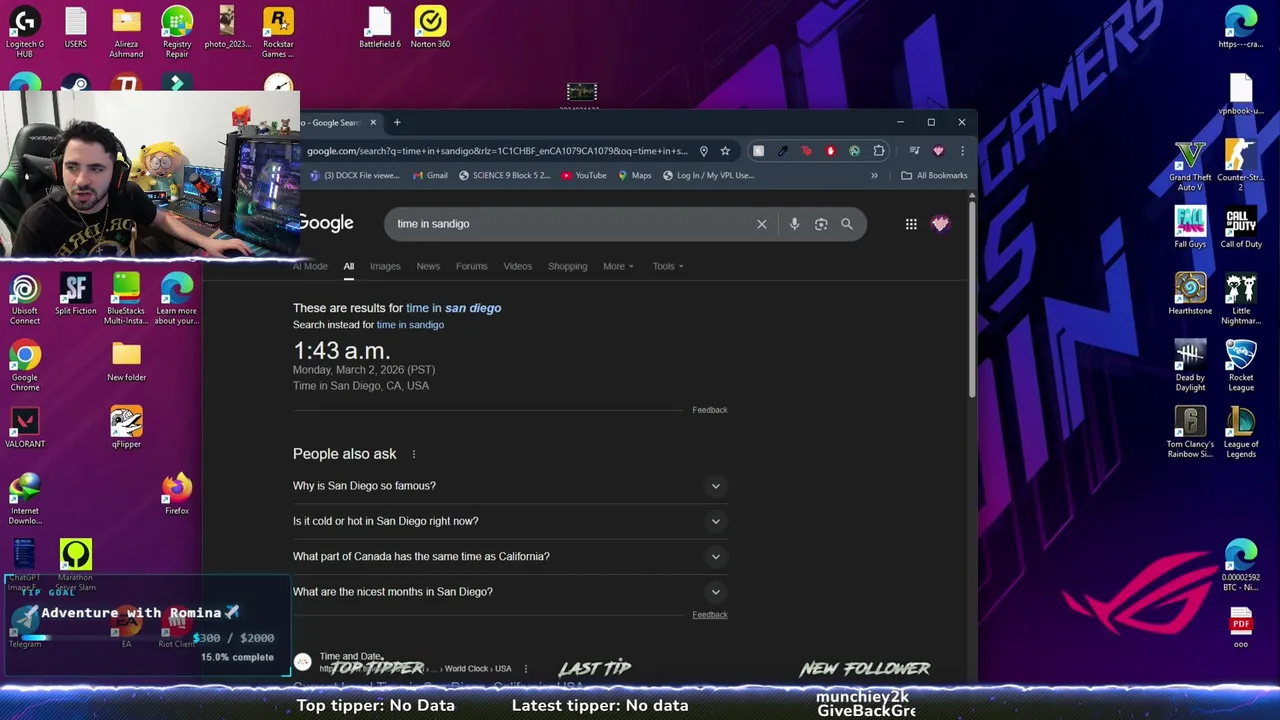Launch Call of Duty desktop icon
The image size is (1280, 720).
tap(1241, 228)
